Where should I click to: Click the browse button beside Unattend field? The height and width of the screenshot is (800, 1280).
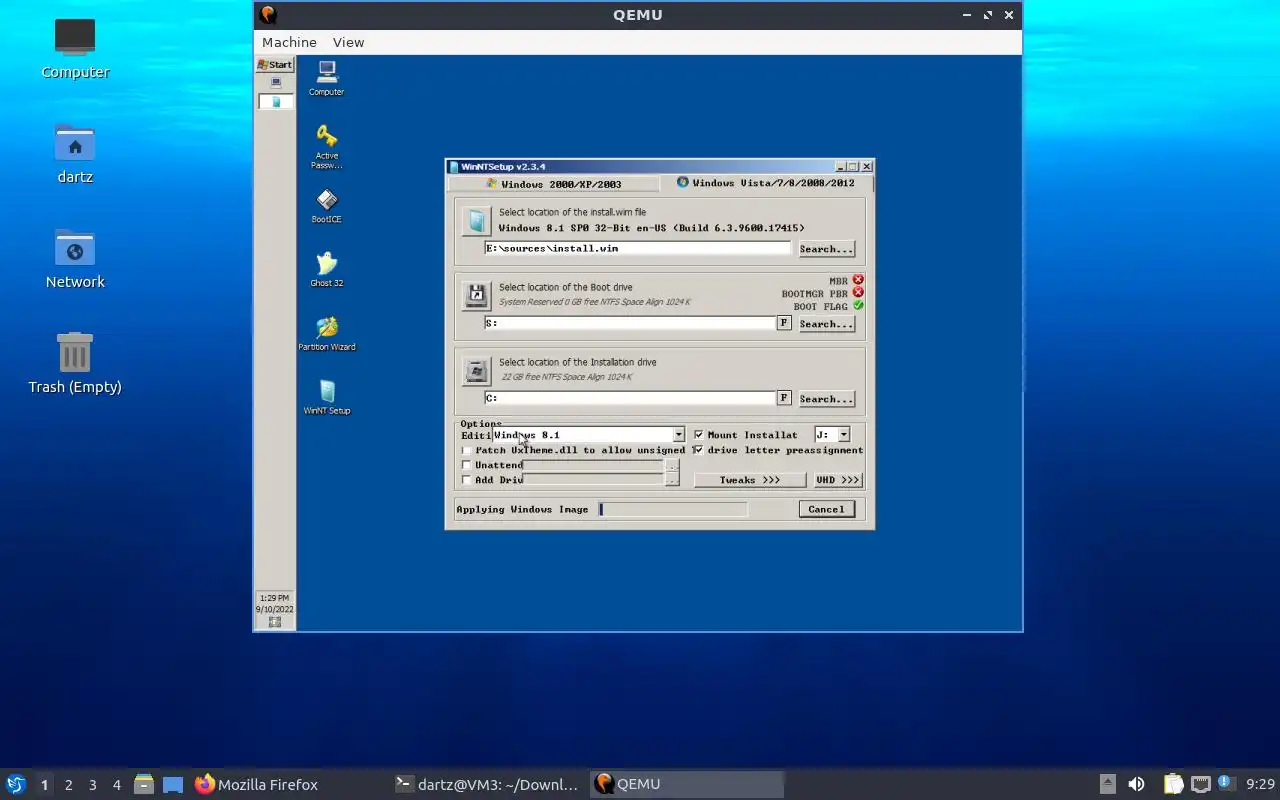pos(672,465)
